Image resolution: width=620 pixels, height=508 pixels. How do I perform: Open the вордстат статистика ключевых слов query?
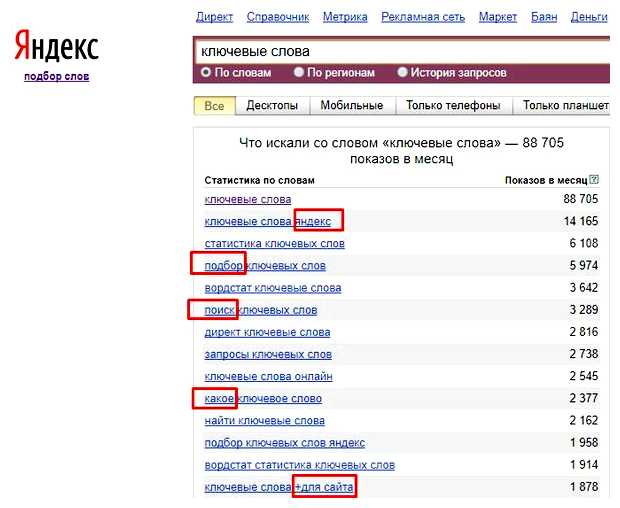(300, 465)
